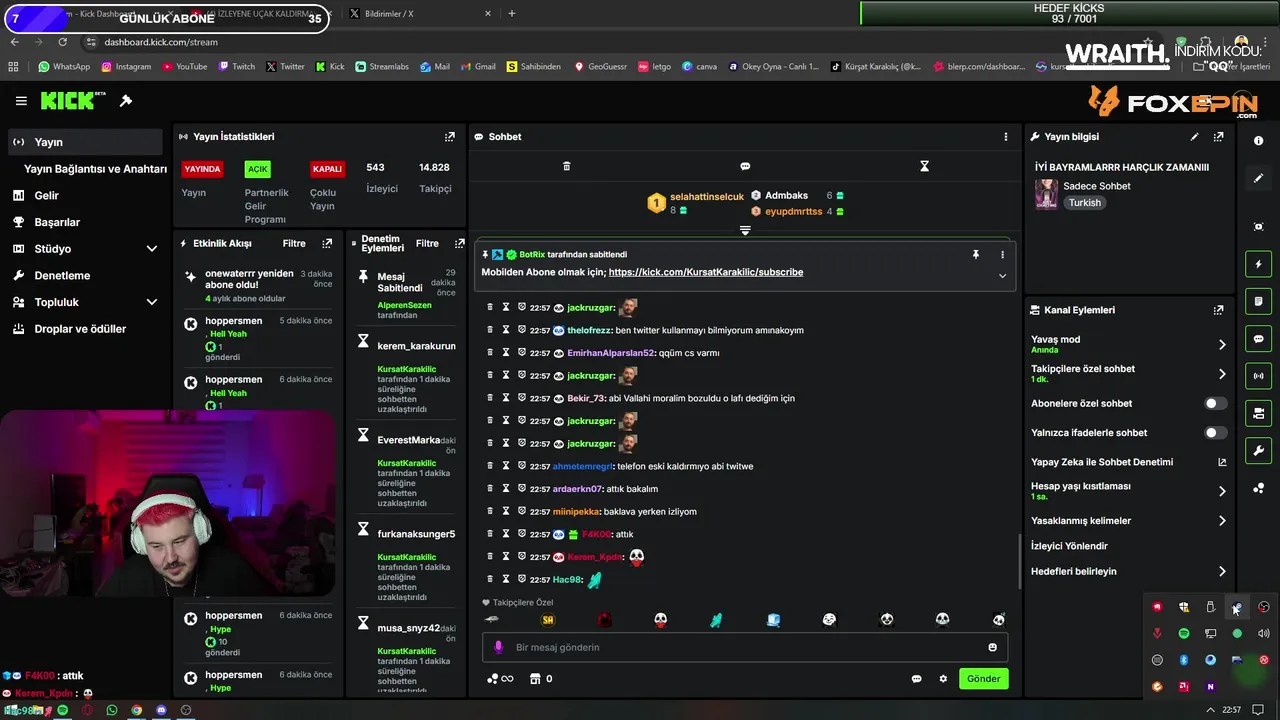Click the info icon in right sidebar
Screen dimensions: 1280x720
pos(1258,141)
